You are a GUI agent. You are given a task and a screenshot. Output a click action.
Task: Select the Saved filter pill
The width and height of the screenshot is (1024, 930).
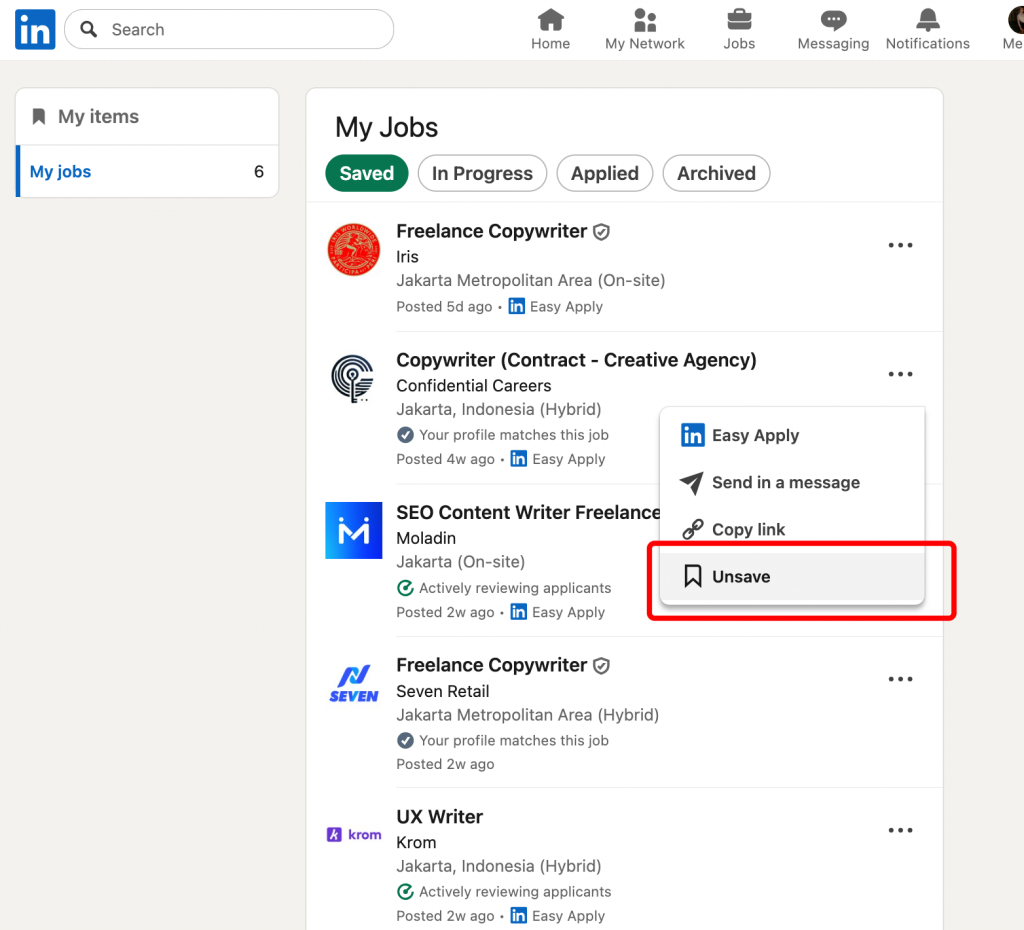pos(367,173)
